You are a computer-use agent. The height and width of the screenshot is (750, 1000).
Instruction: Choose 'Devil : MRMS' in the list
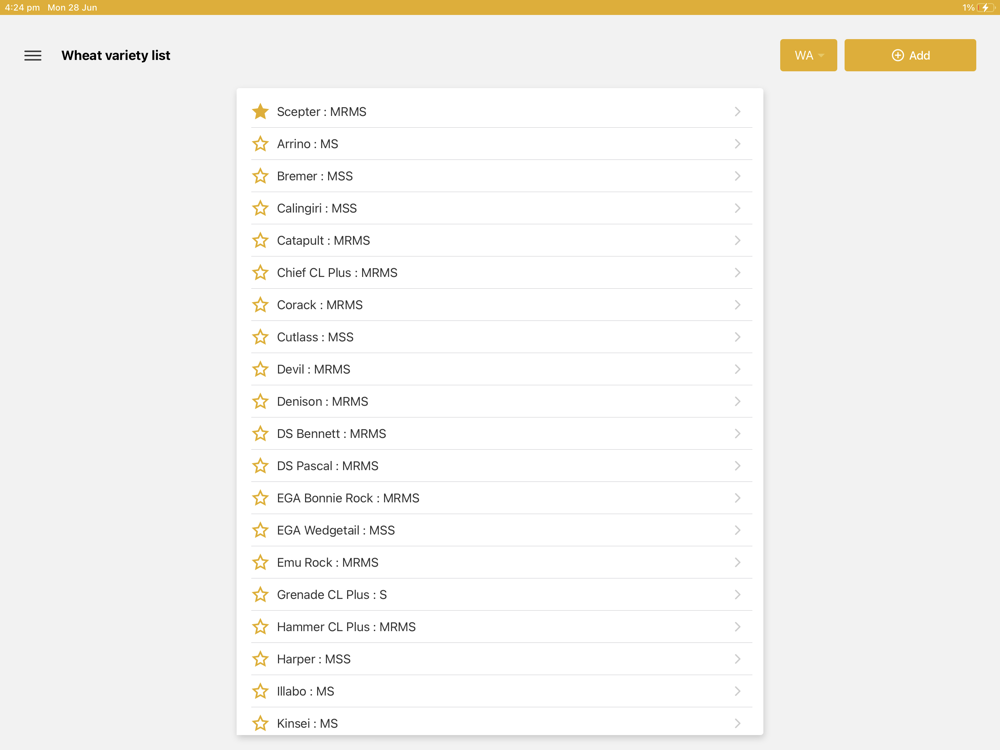(313, 369)
